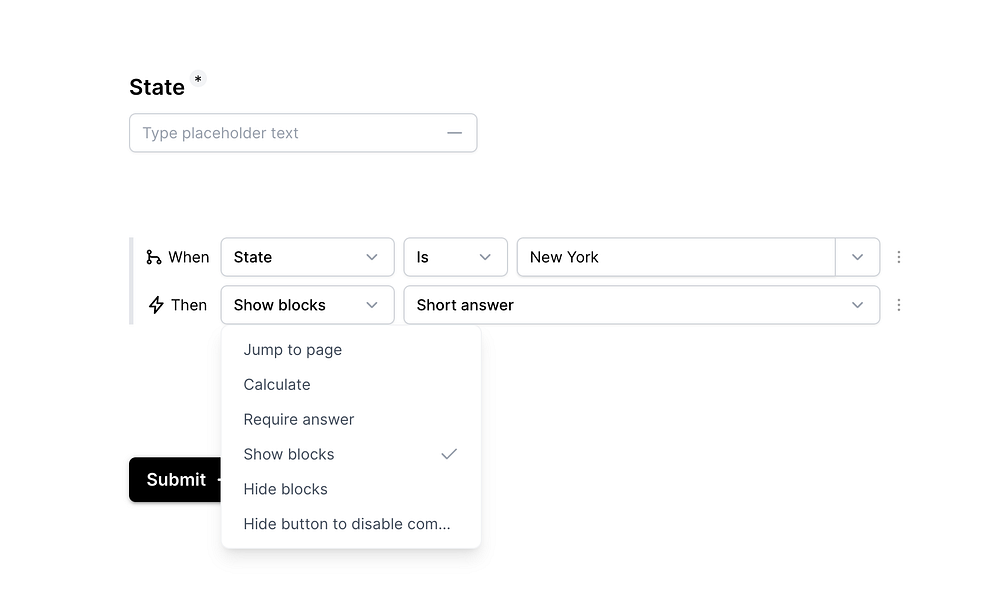The height and width of the screenshot is (600, 991).
Task: Click the required asterisk next to State
Action: point(197,79)
